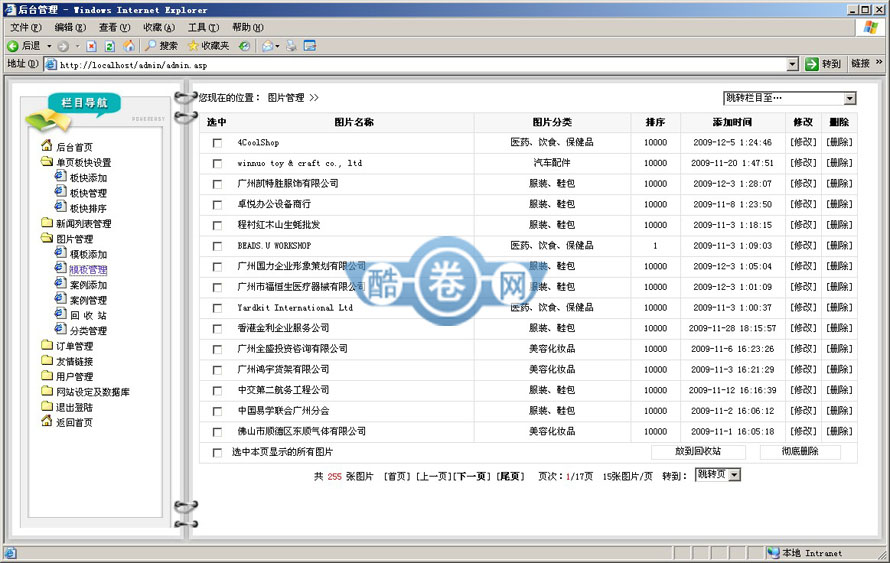This screenshot has height=563, width=890.
Task: Open the 文件(F) menu
Action: pos(26,27)
